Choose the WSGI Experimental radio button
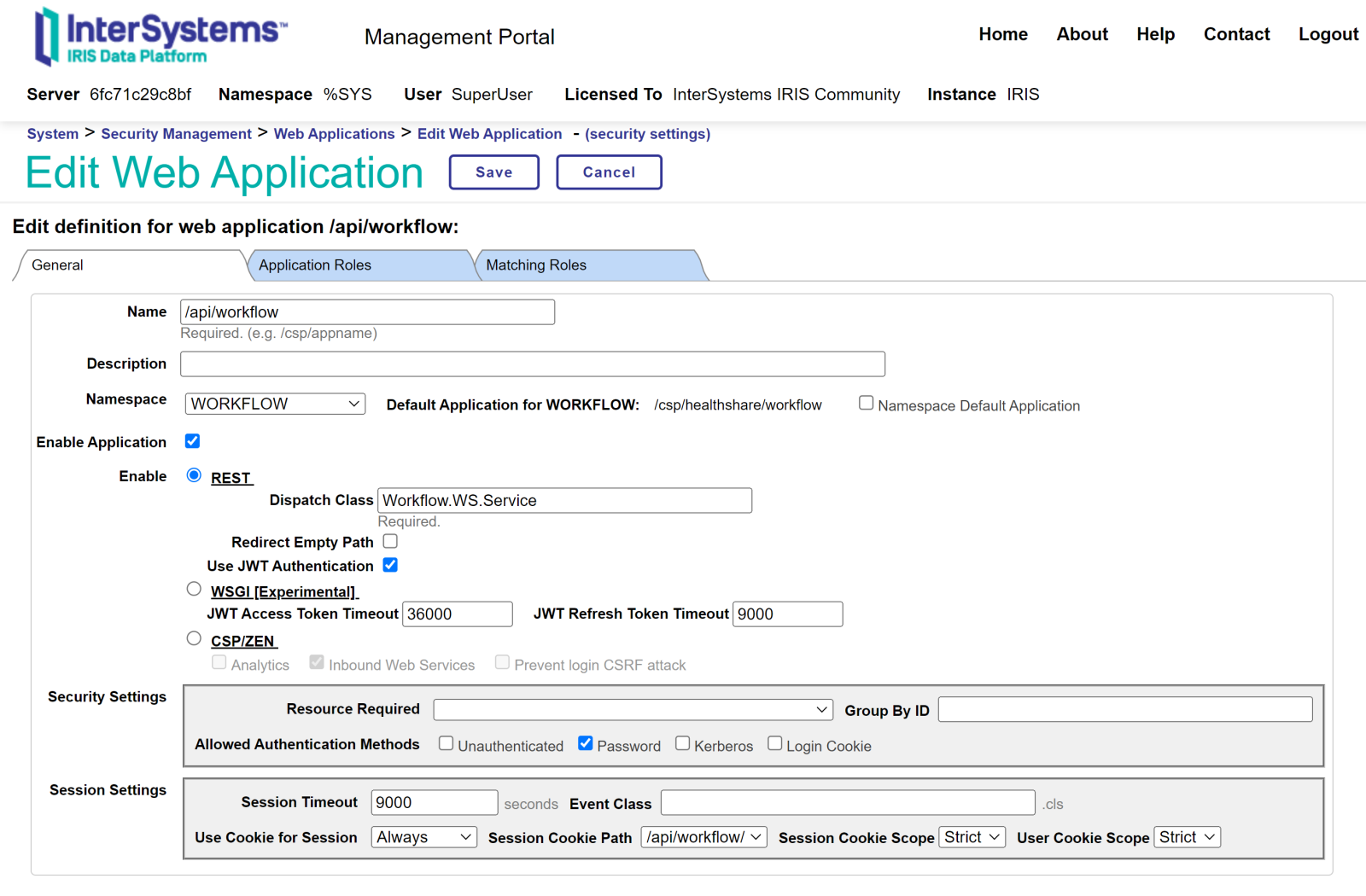Screen dimensions: 1366x896 [194, 589]
